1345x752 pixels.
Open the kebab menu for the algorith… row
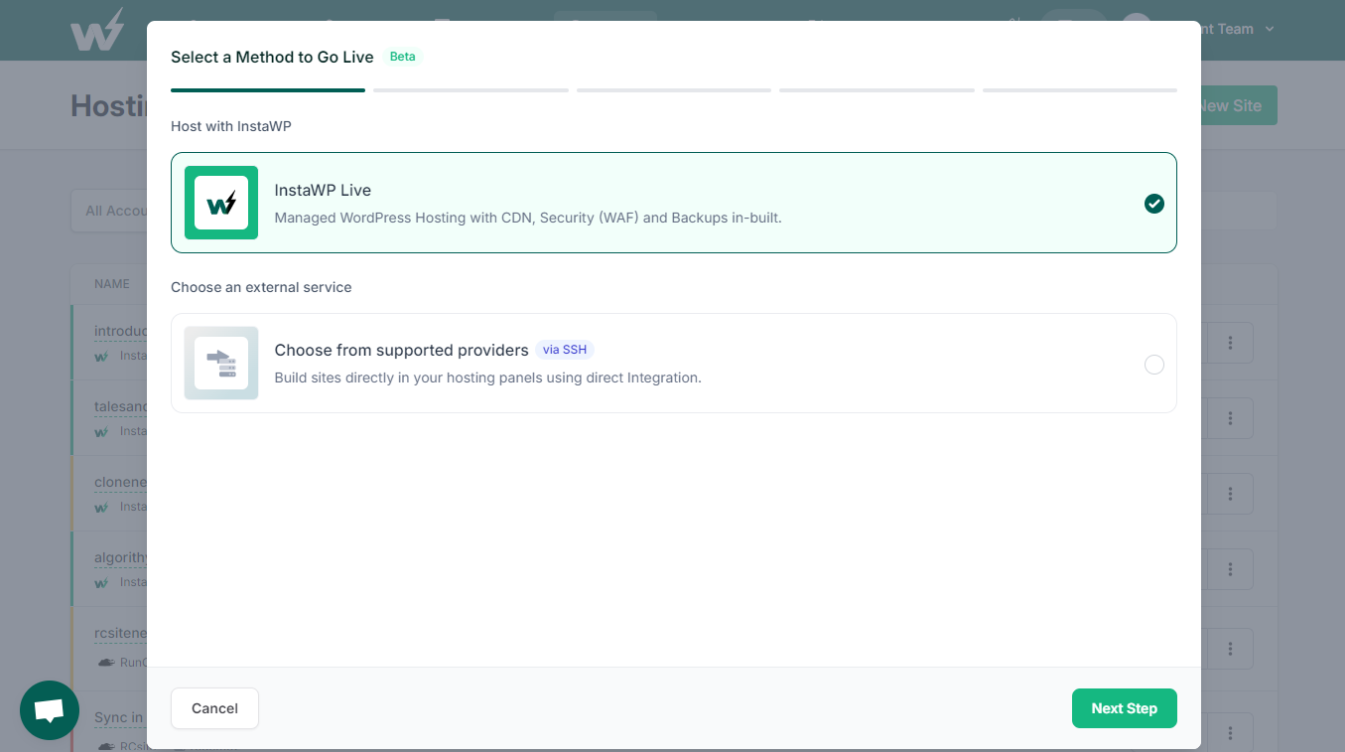coord(1230,569)
